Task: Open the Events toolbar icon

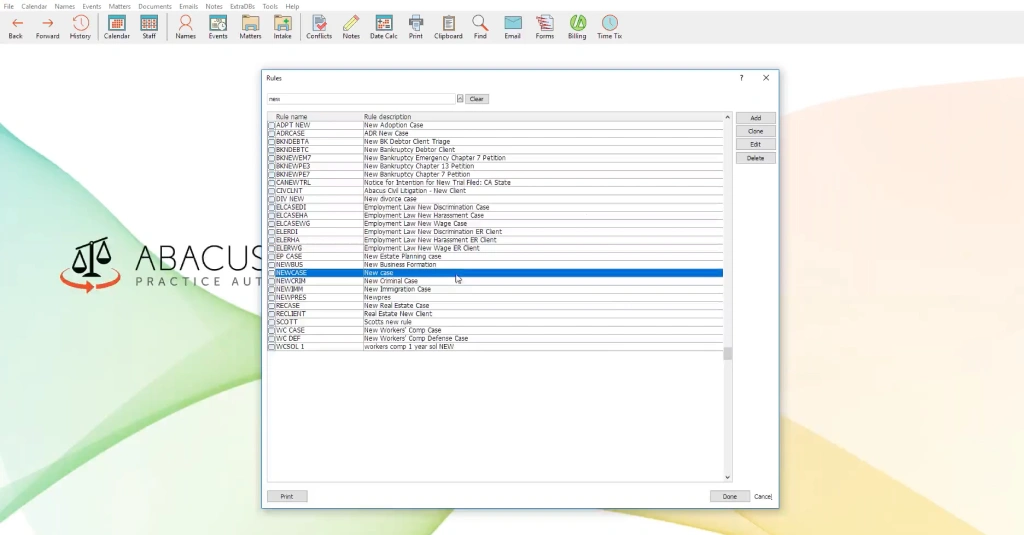Action: pos(218,27)
